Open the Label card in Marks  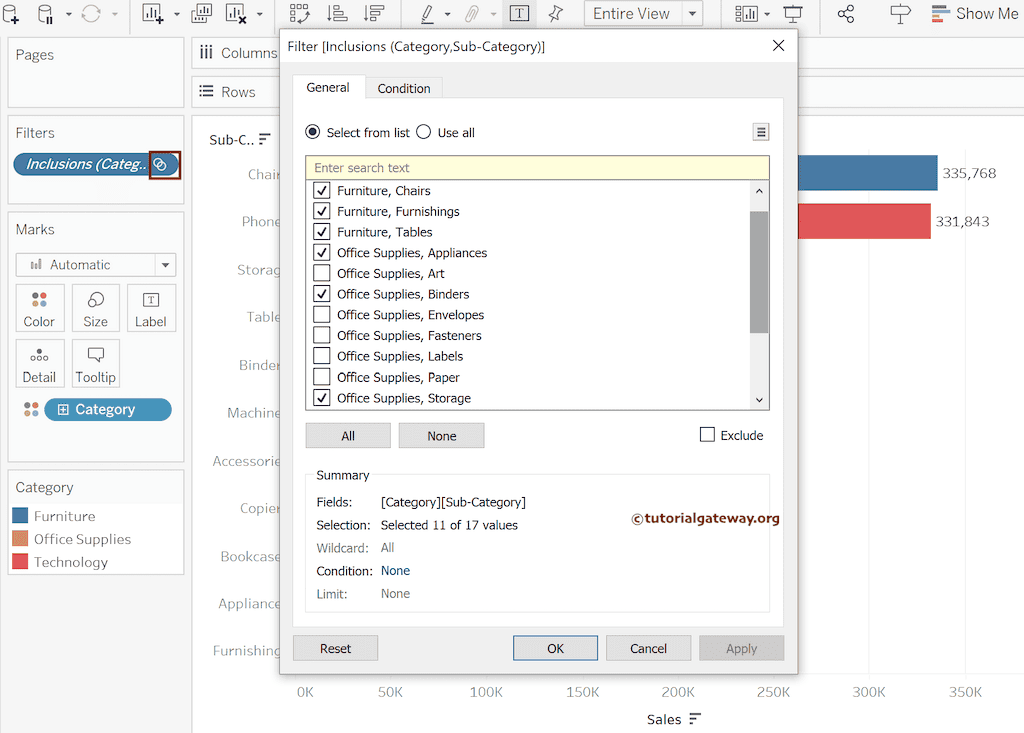coord(151,308)
